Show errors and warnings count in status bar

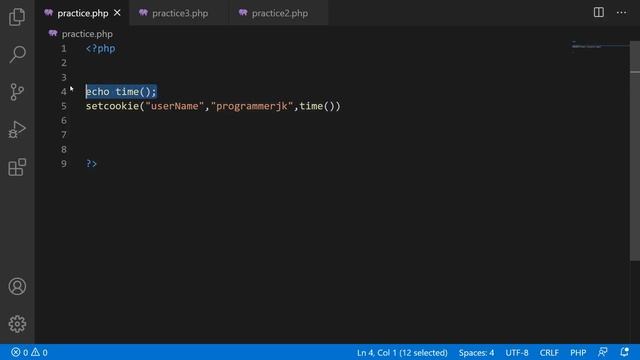click(x=29, y=353)
